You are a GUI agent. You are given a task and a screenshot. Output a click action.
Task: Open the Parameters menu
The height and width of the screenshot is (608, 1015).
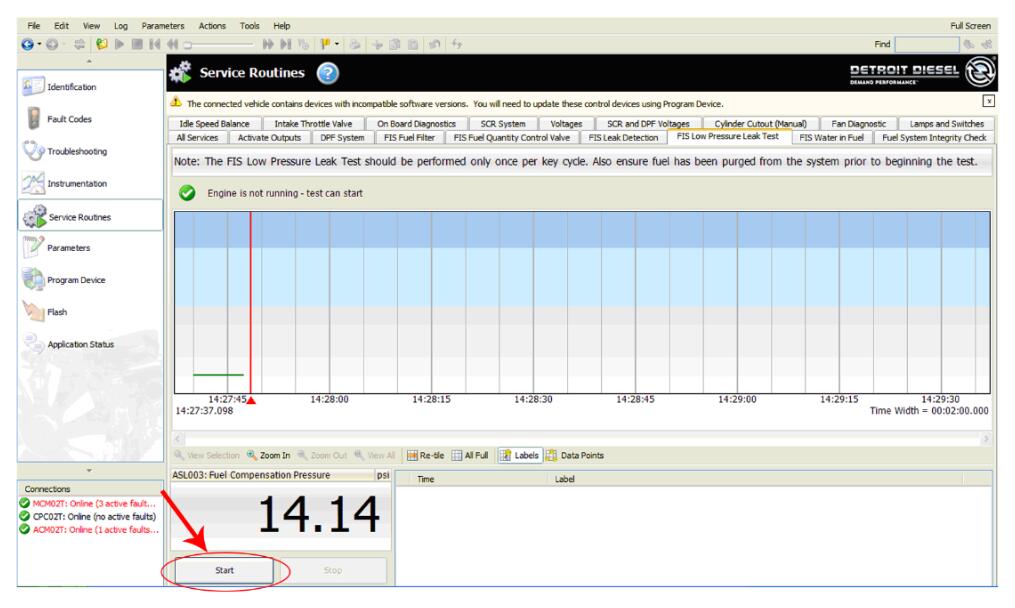(163, 26)
